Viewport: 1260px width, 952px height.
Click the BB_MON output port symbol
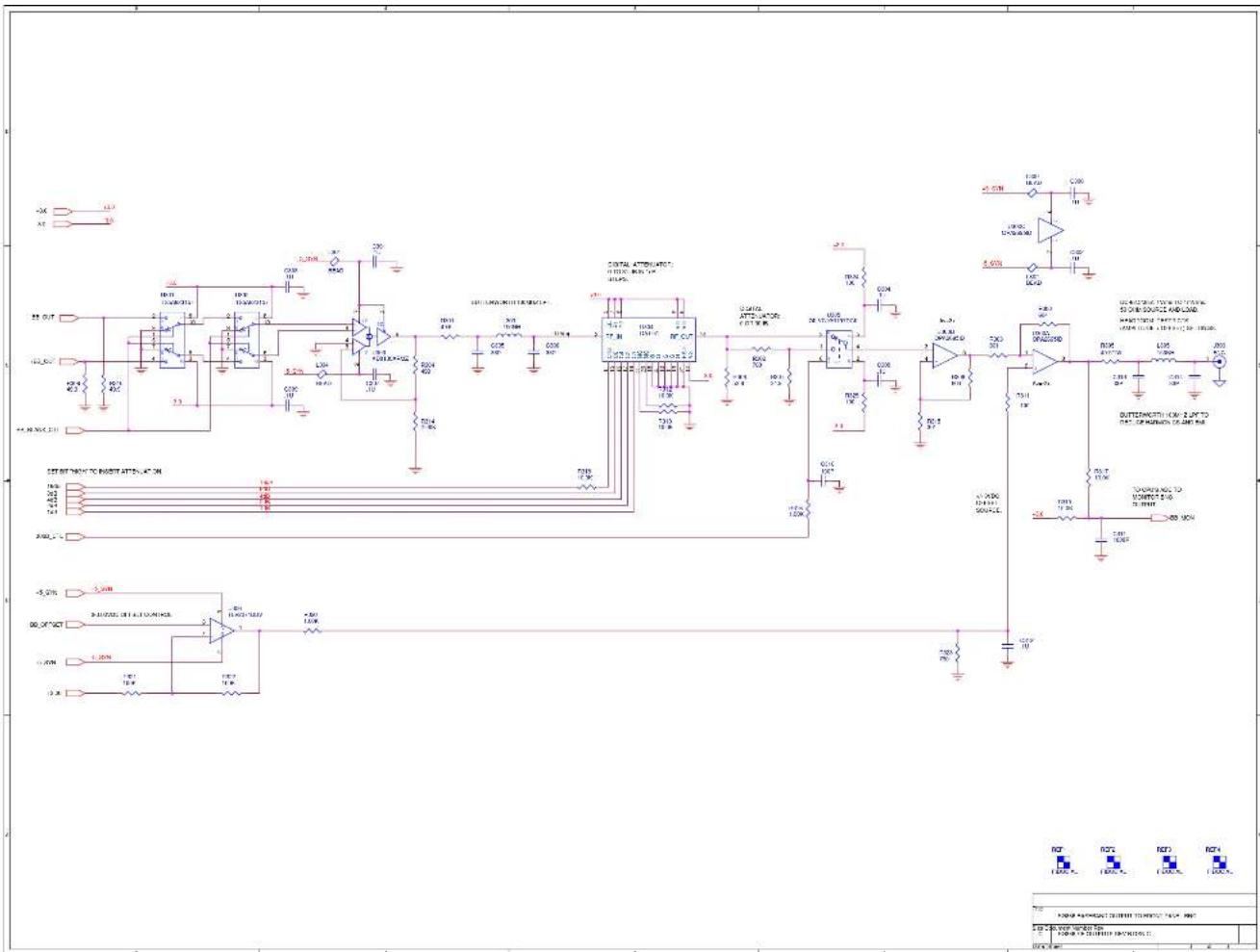point(1160,518)
